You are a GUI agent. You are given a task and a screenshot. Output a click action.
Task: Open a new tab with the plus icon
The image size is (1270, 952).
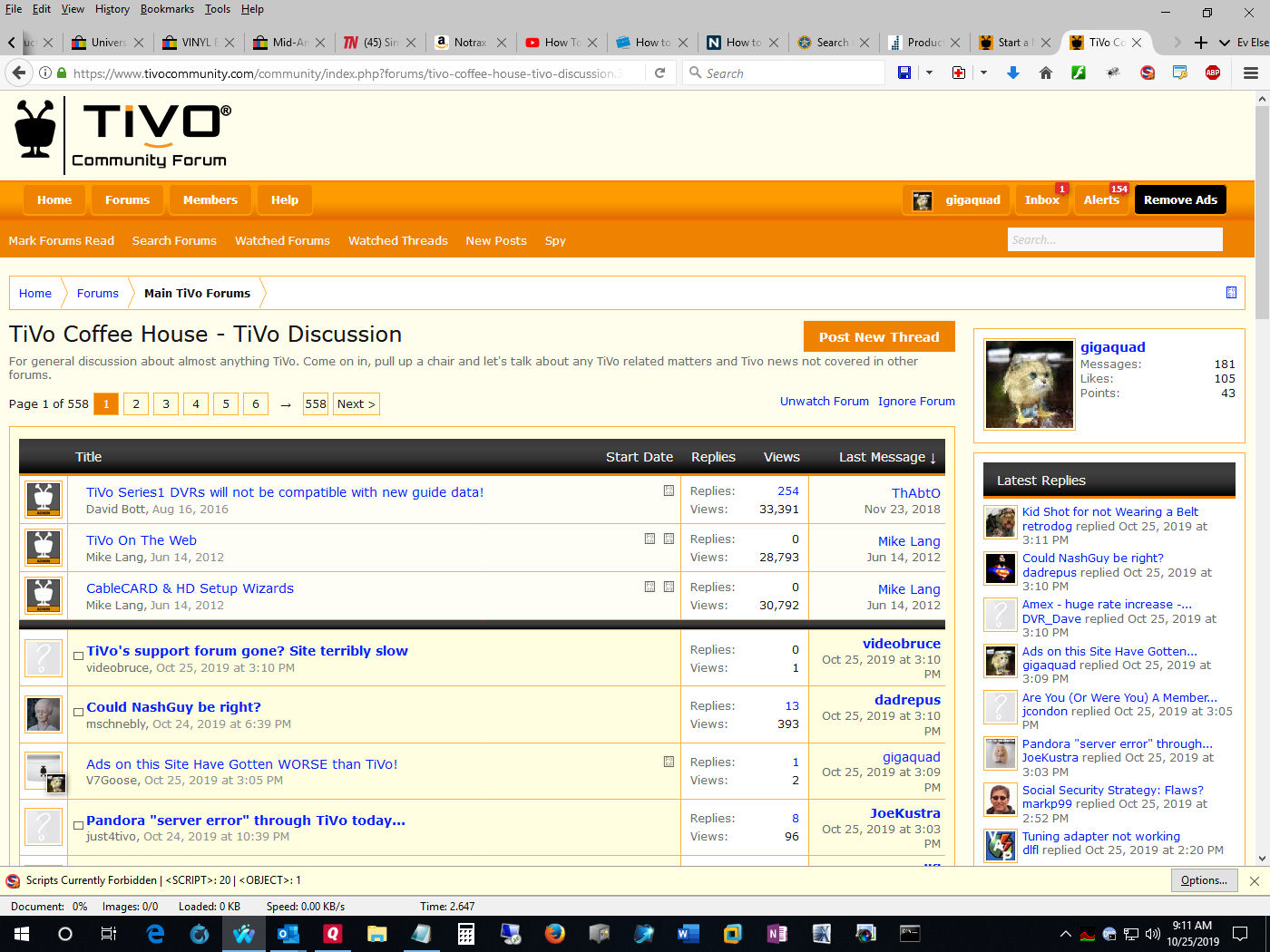[1201, 43]
